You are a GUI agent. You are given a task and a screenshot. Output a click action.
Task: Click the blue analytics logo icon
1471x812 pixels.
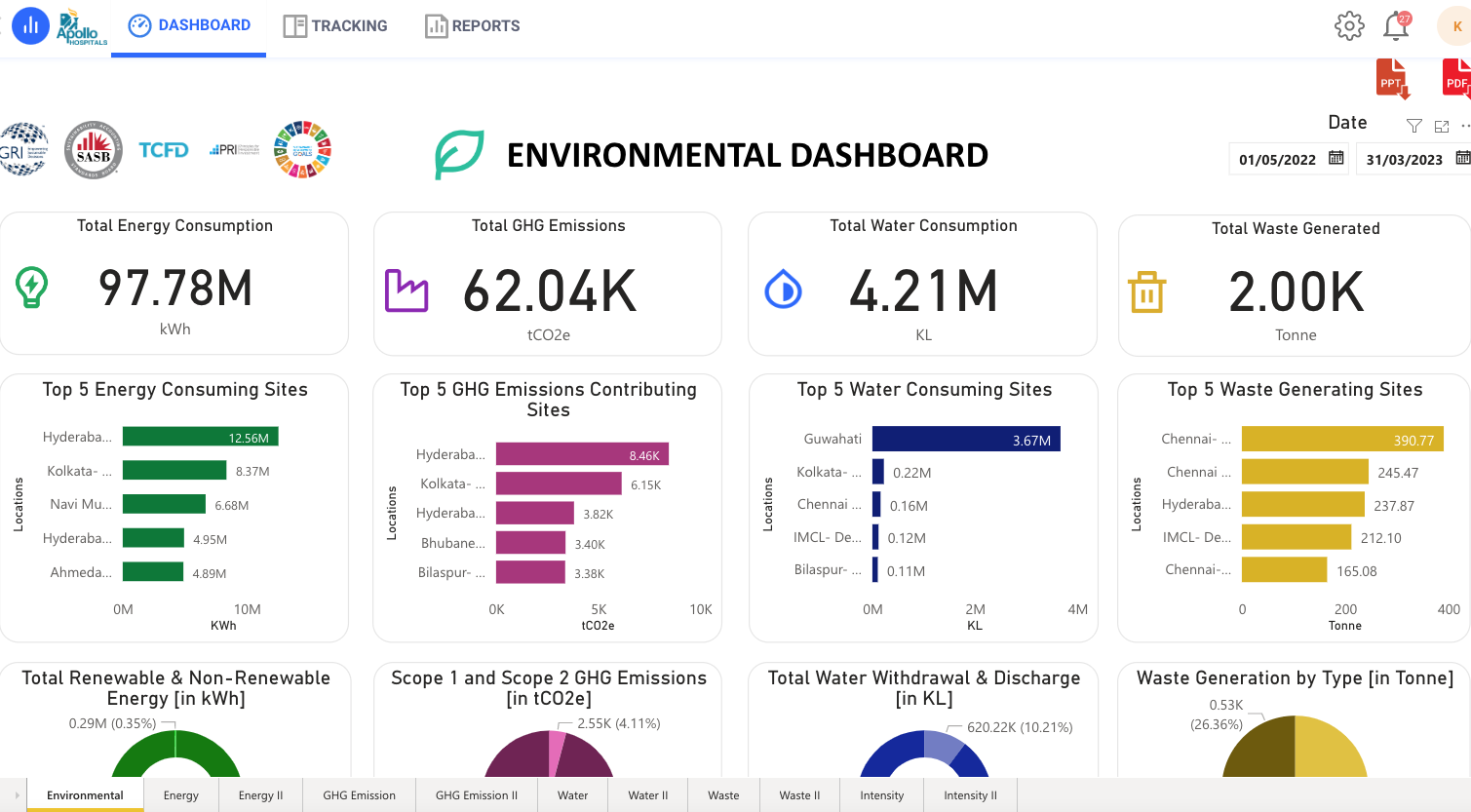coord(30,26)
